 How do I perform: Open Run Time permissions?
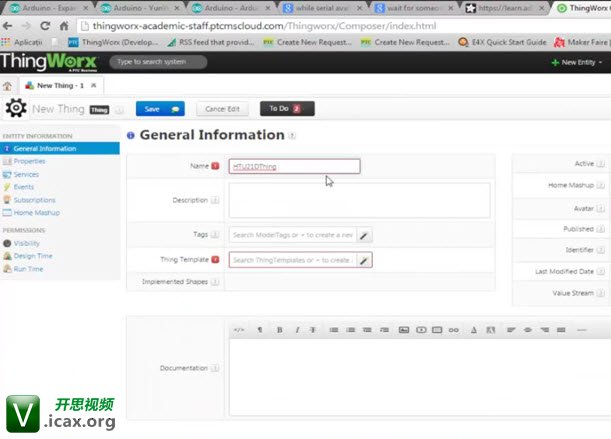click(x=28, y=269)
